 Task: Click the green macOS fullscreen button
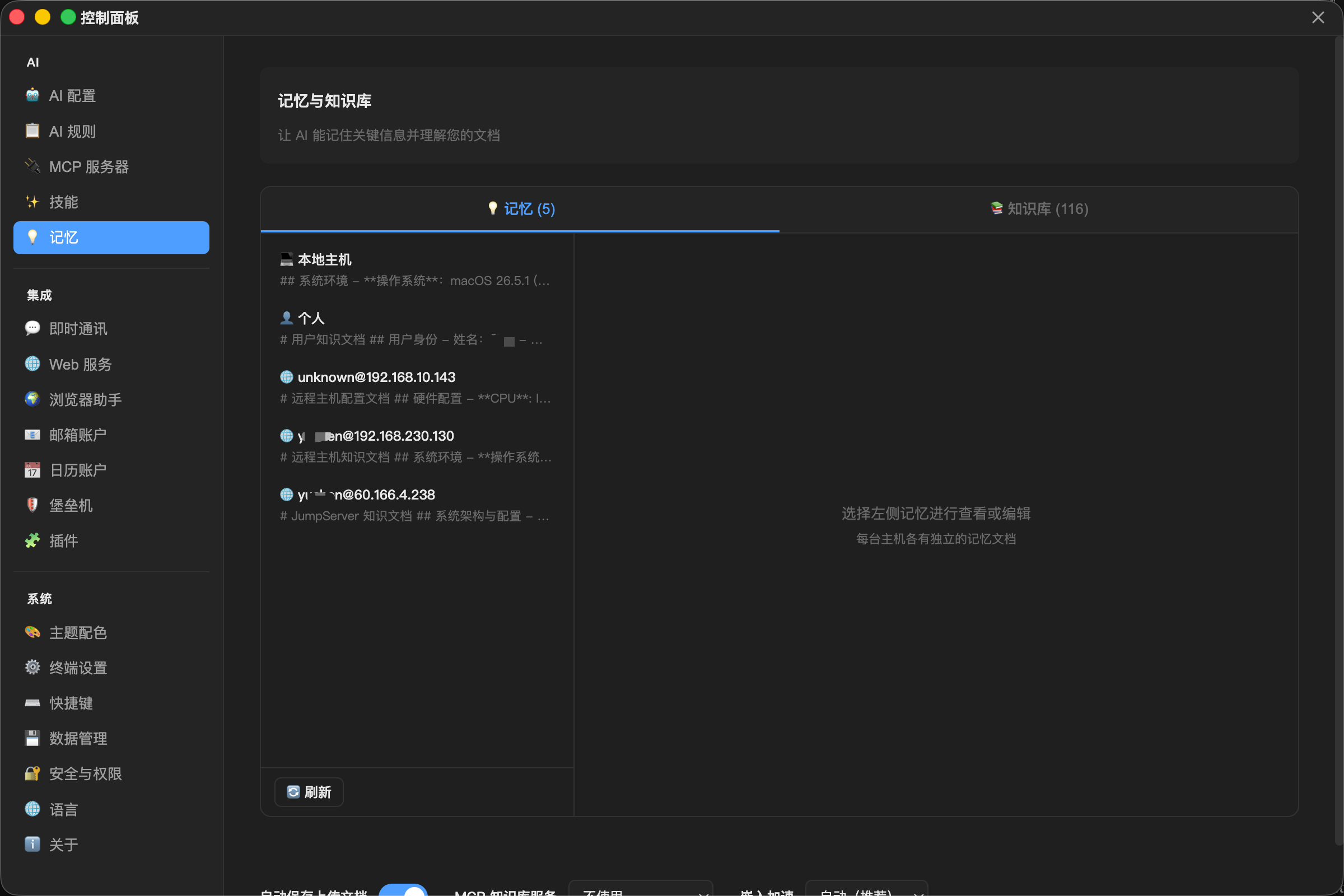68,17
